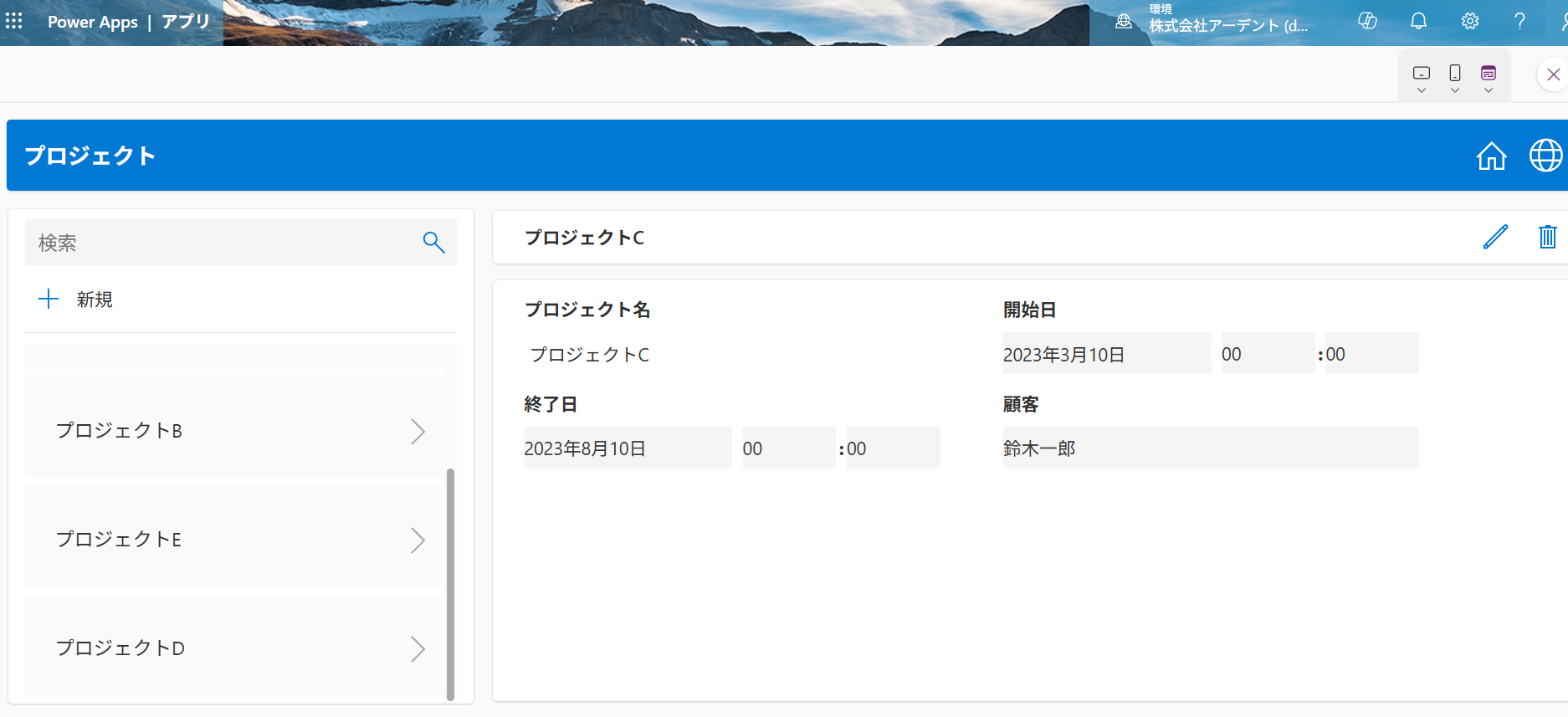The image size is (1568, 717).
Task: Click the globe icon in blue header
Action: 1545,156
